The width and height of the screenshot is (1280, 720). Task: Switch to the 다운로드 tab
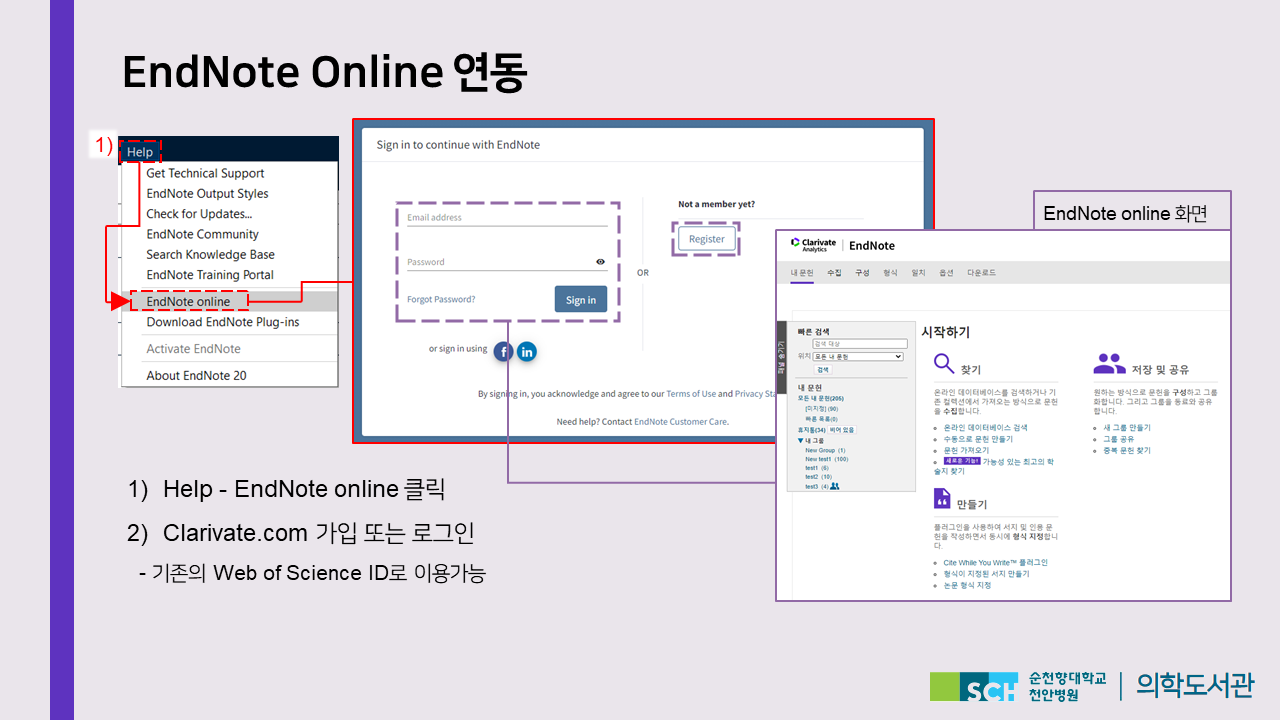click(x=981, y=273)
